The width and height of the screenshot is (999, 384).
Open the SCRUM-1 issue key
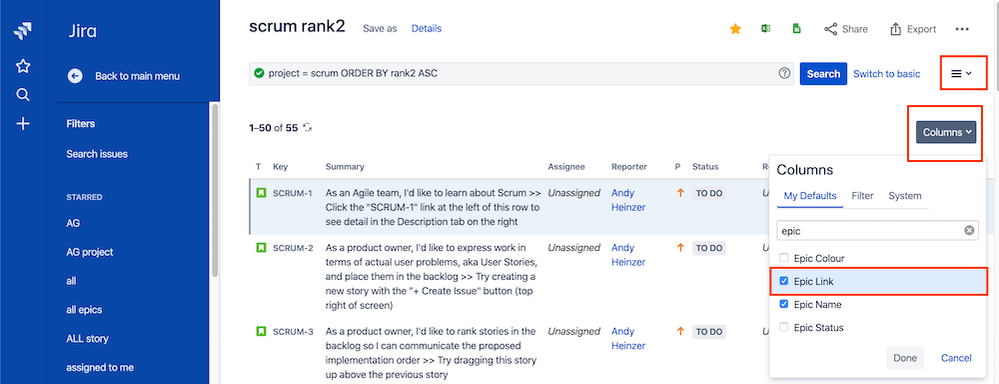[292, 193]
